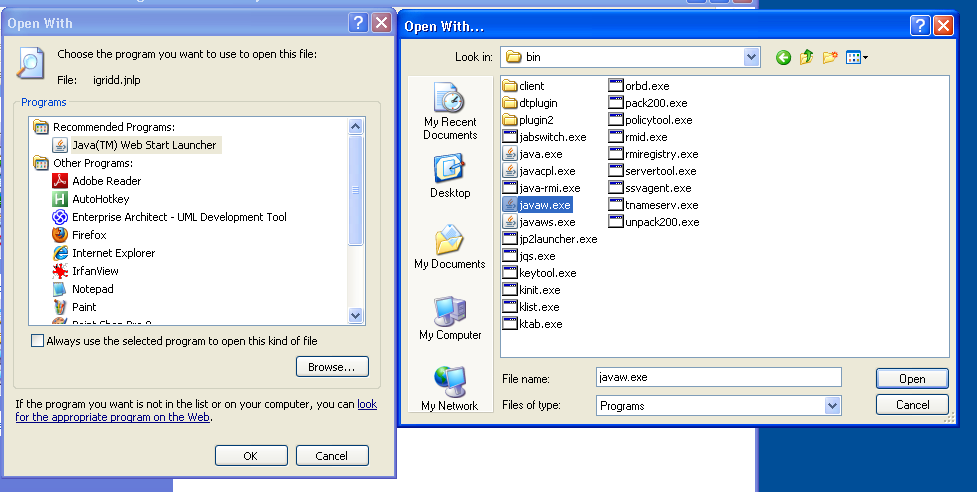This screenshot has width=977, height=492.
Task: Select the Firefox program icon
Action: coord(60,235)
